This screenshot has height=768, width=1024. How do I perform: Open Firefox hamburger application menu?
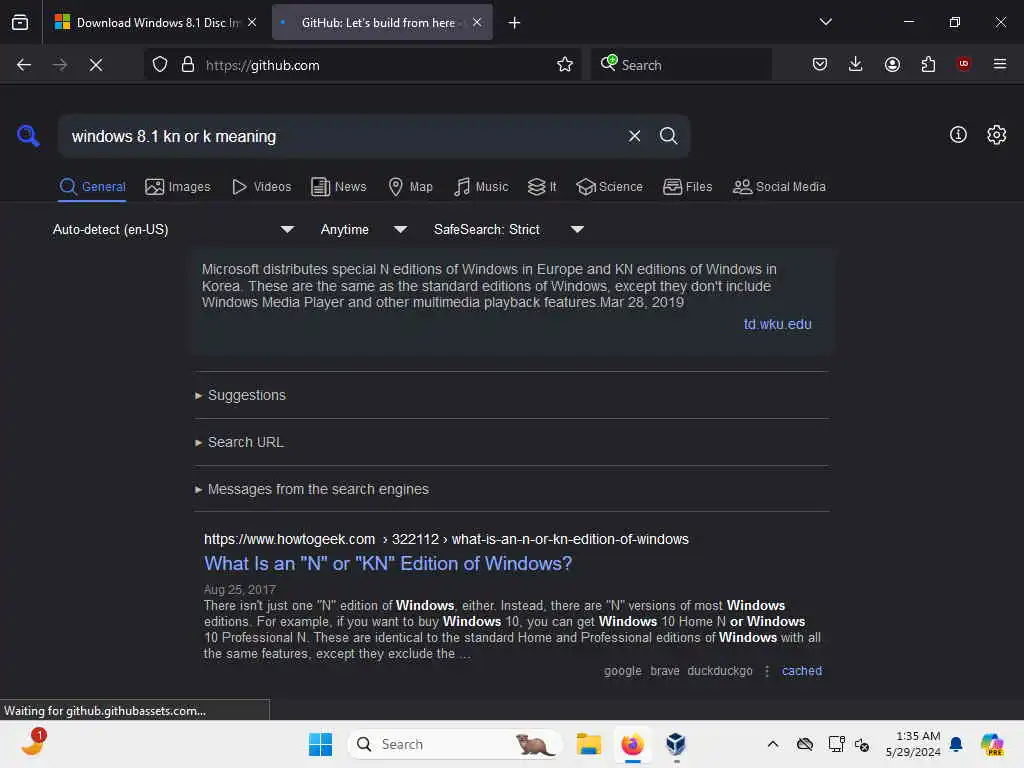(1000, 64)
